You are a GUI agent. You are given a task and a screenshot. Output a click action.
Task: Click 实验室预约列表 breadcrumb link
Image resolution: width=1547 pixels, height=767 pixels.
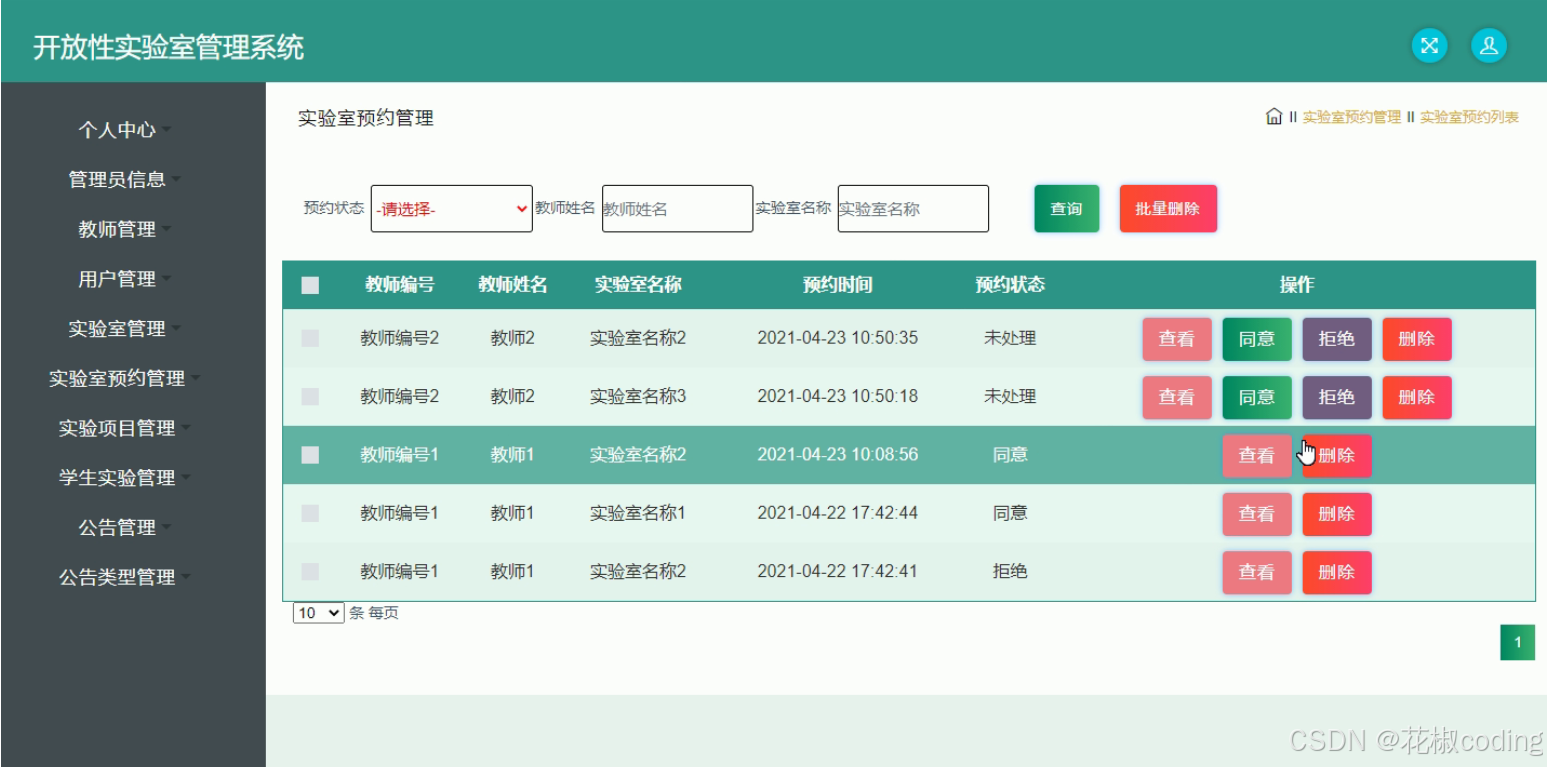click(x=1469, y=117)
